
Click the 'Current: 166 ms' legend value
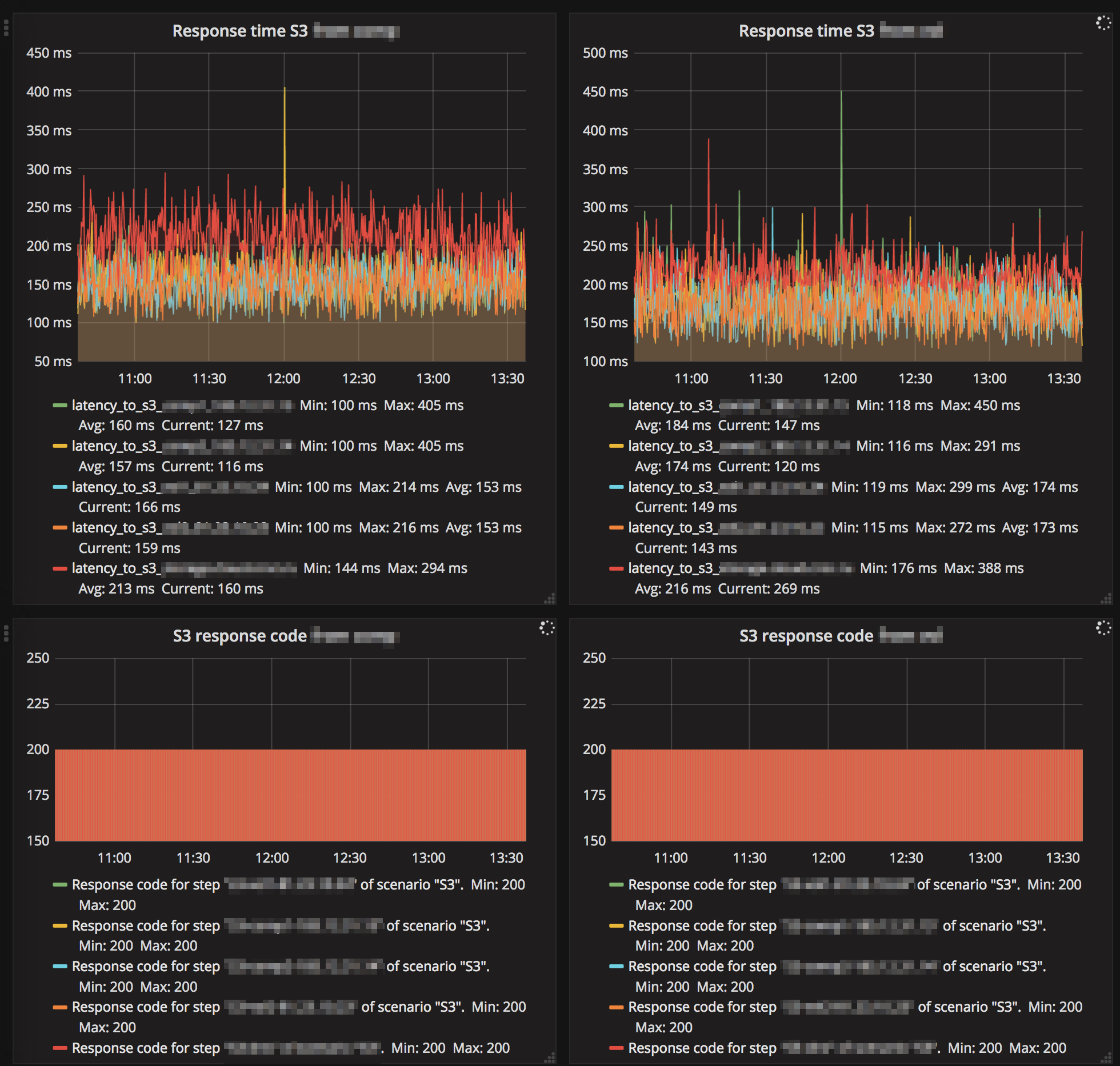click(130, 507)
